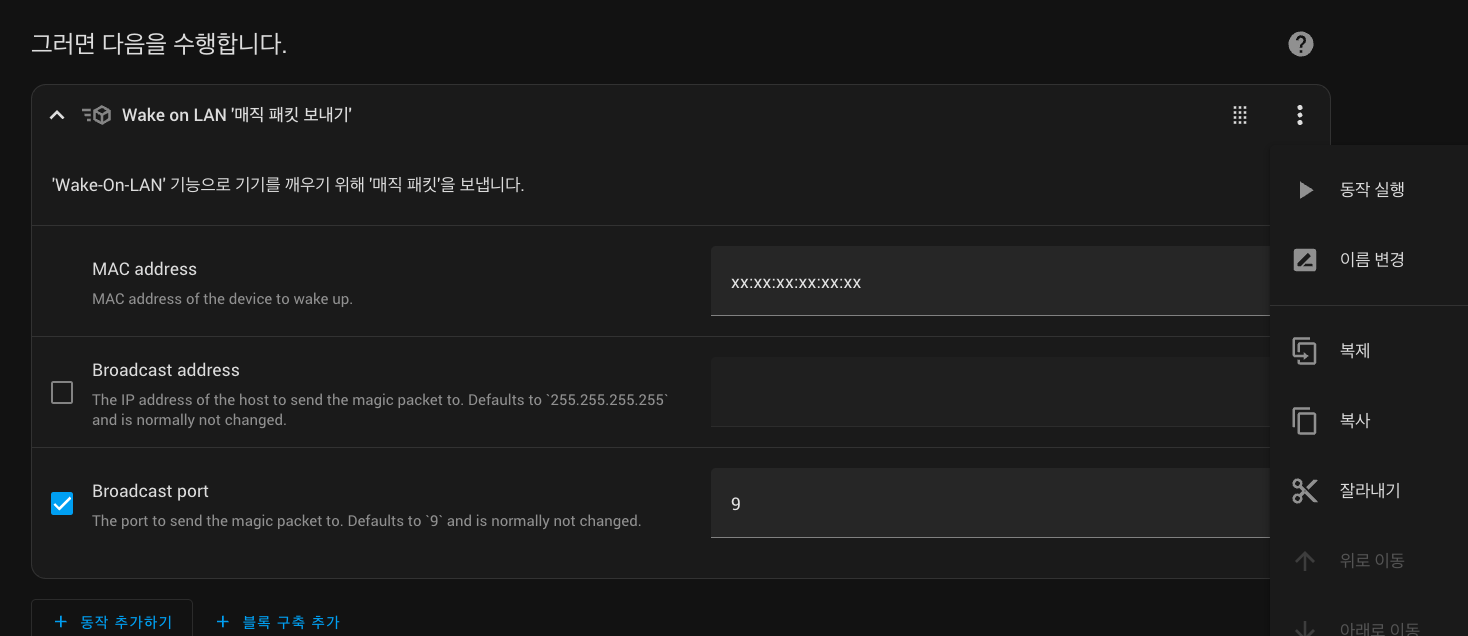1468x636 pixels.
Task: Click the drag handle grid icon
Action: 1240,115
